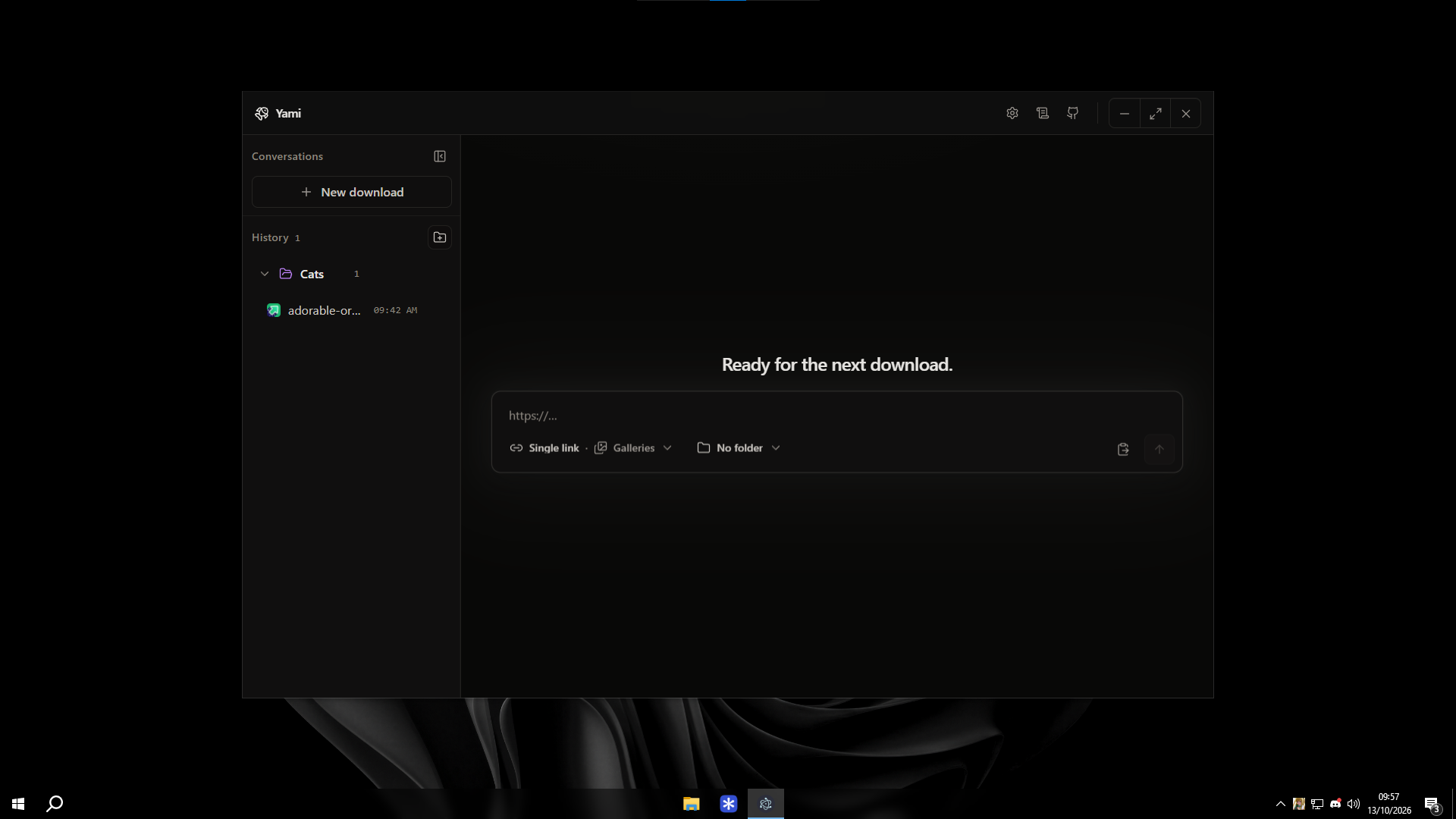1456x819 pixels.
Task: Open Discord tray icon
Action: click(x=1335, y=804)
